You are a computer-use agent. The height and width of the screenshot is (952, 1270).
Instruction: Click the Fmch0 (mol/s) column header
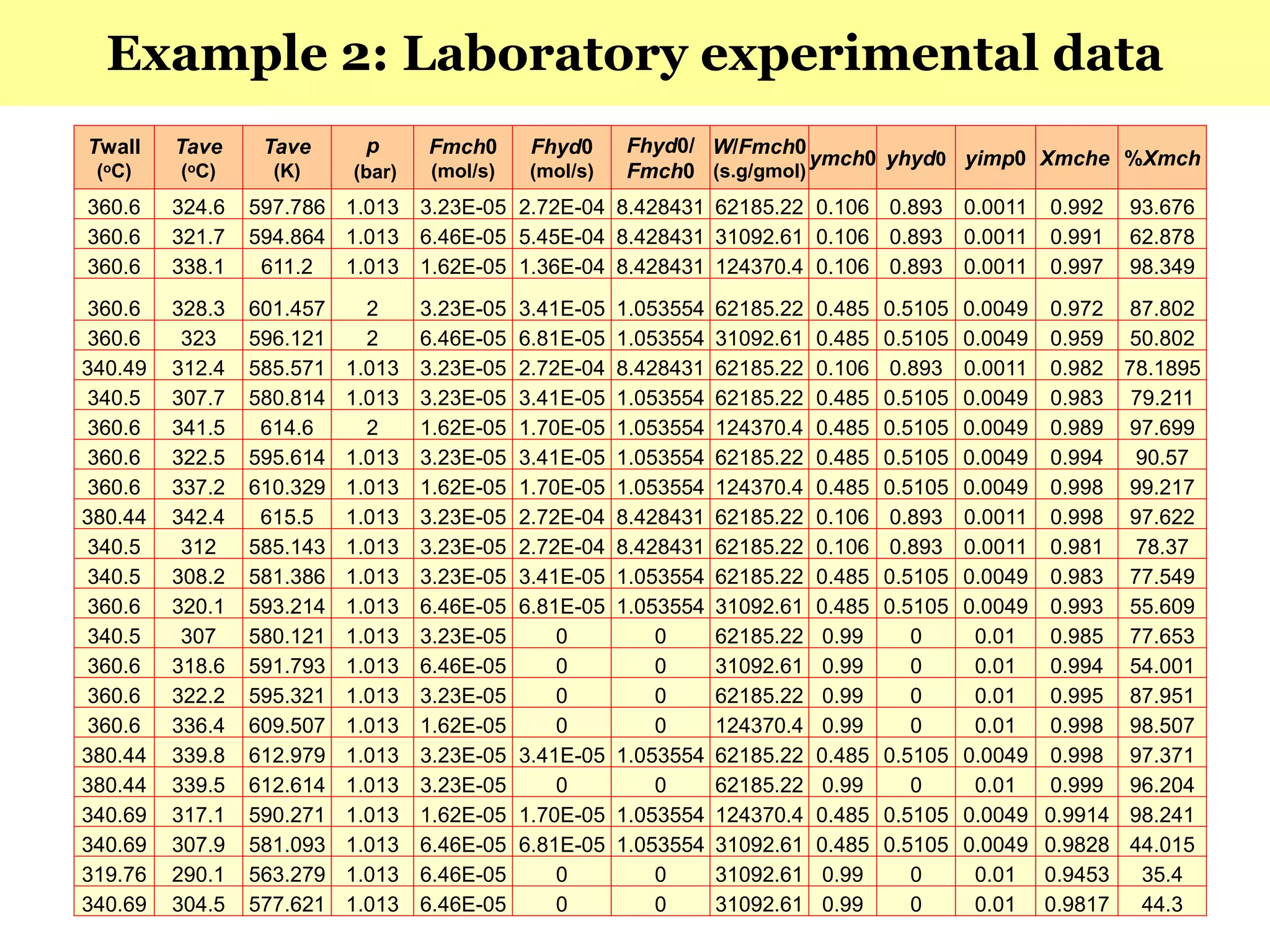(463, 158)
